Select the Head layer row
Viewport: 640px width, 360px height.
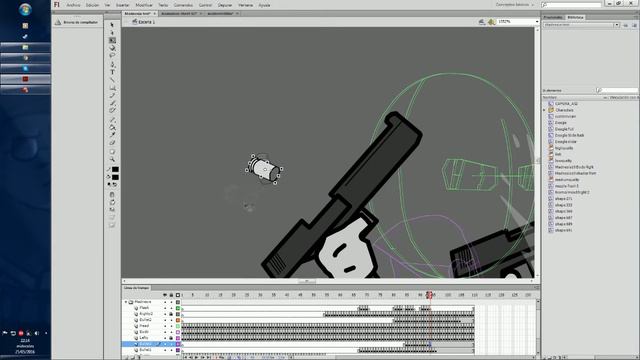click(x=151, y=326)
